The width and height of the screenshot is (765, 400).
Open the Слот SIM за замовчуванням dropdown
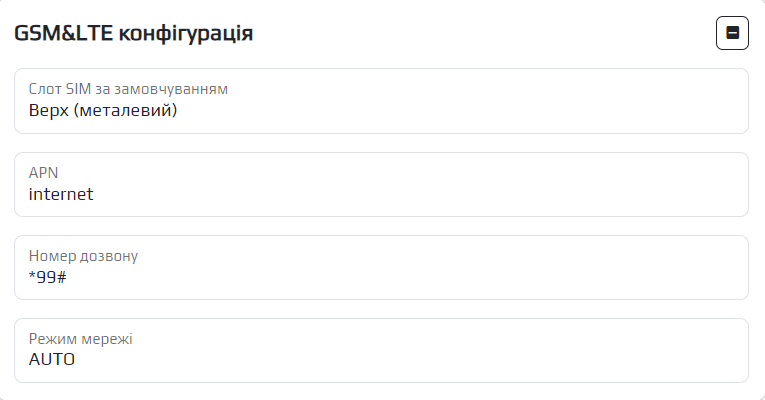click(381, 101)
